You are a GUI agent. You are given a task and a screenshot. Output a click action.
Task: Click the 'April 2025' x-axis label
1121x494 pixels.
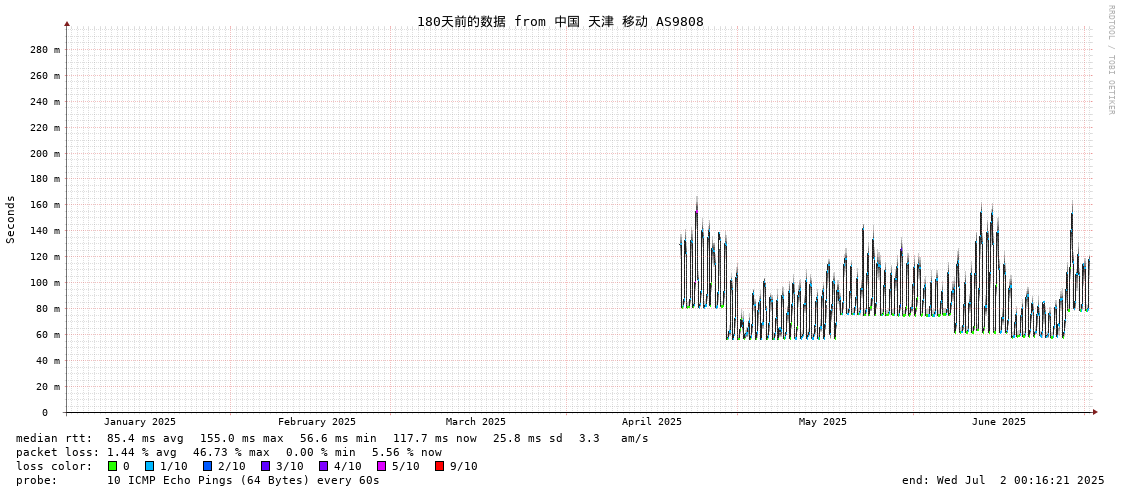pos(652,422)
